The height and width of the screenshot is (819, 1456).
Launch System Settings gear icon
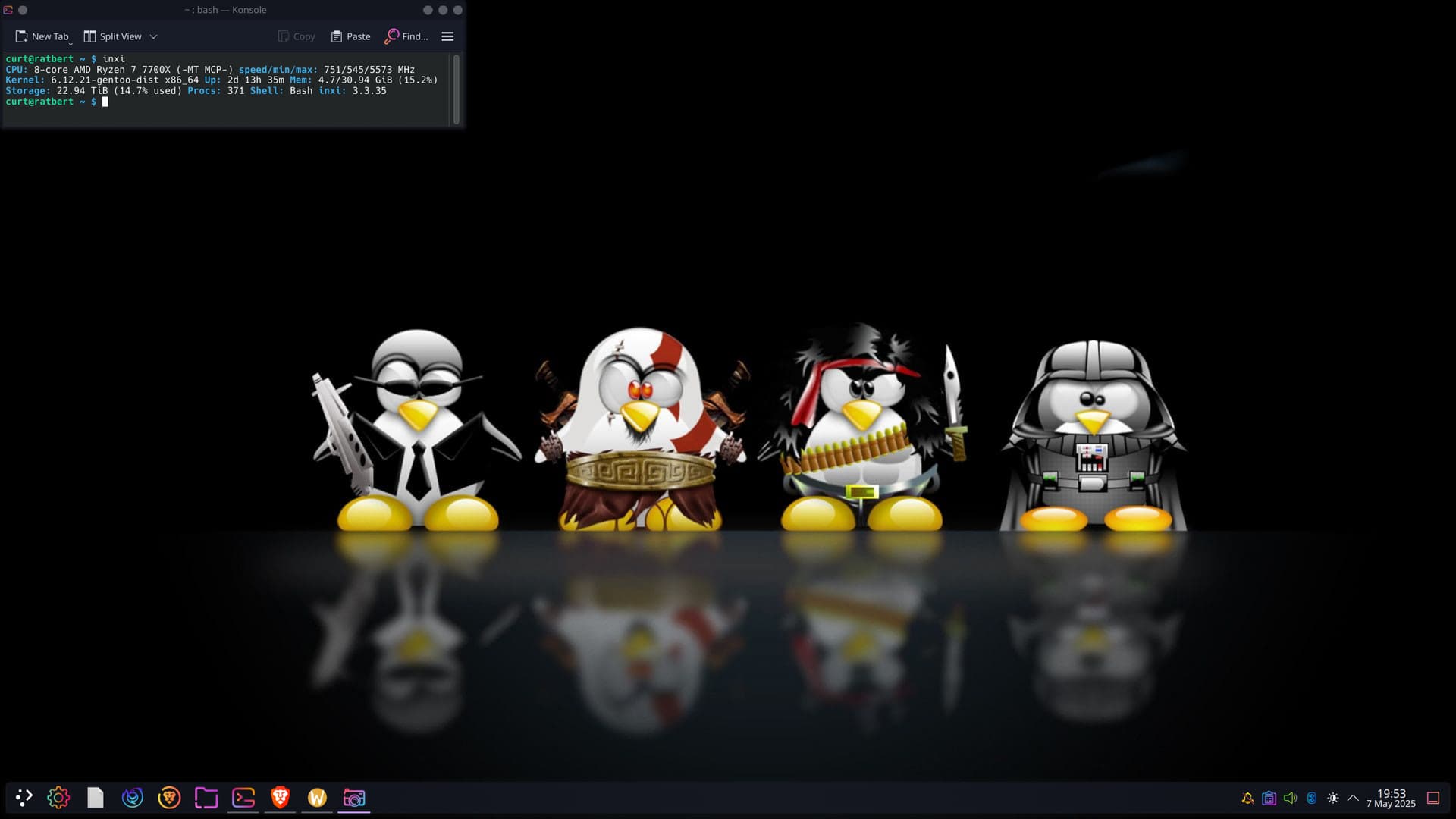click(x=58, y=798)
